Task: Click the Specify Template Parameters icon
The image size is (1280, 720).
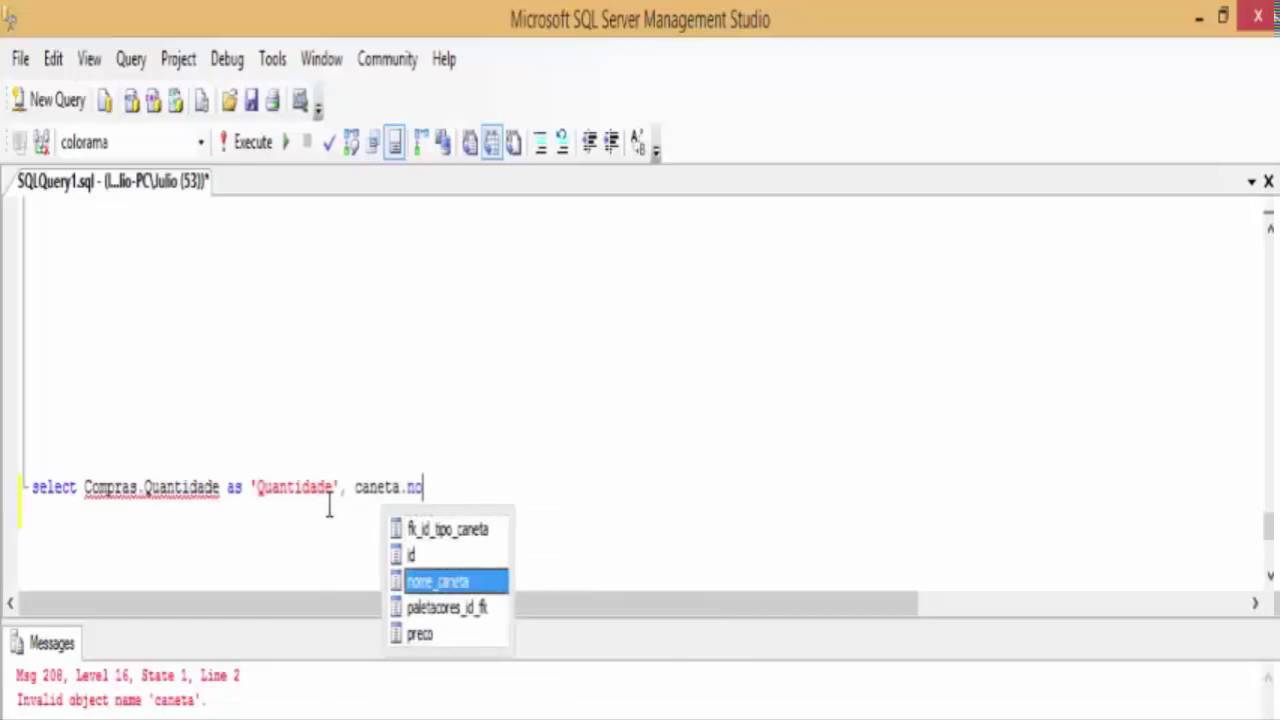Action: coord(637,142)
